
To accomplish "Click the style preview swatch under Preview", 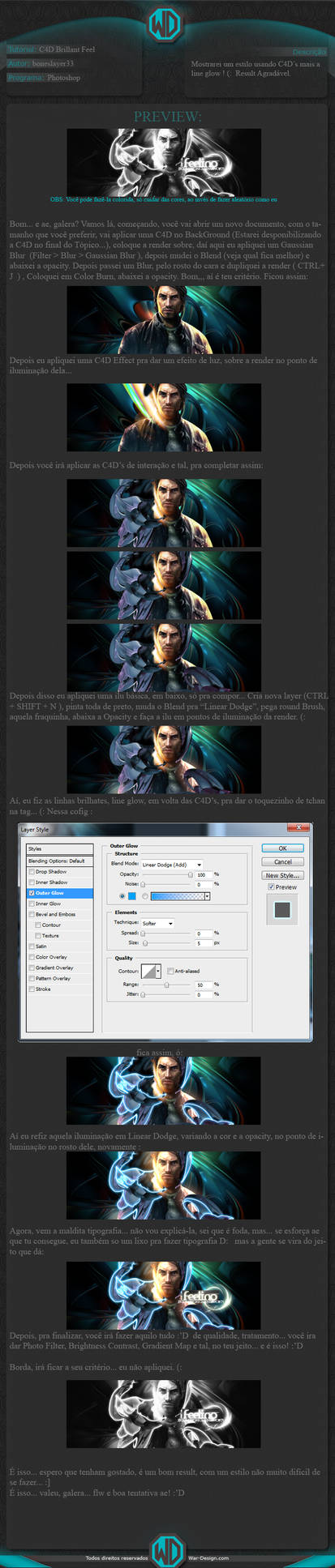I will tap(282, 910).
